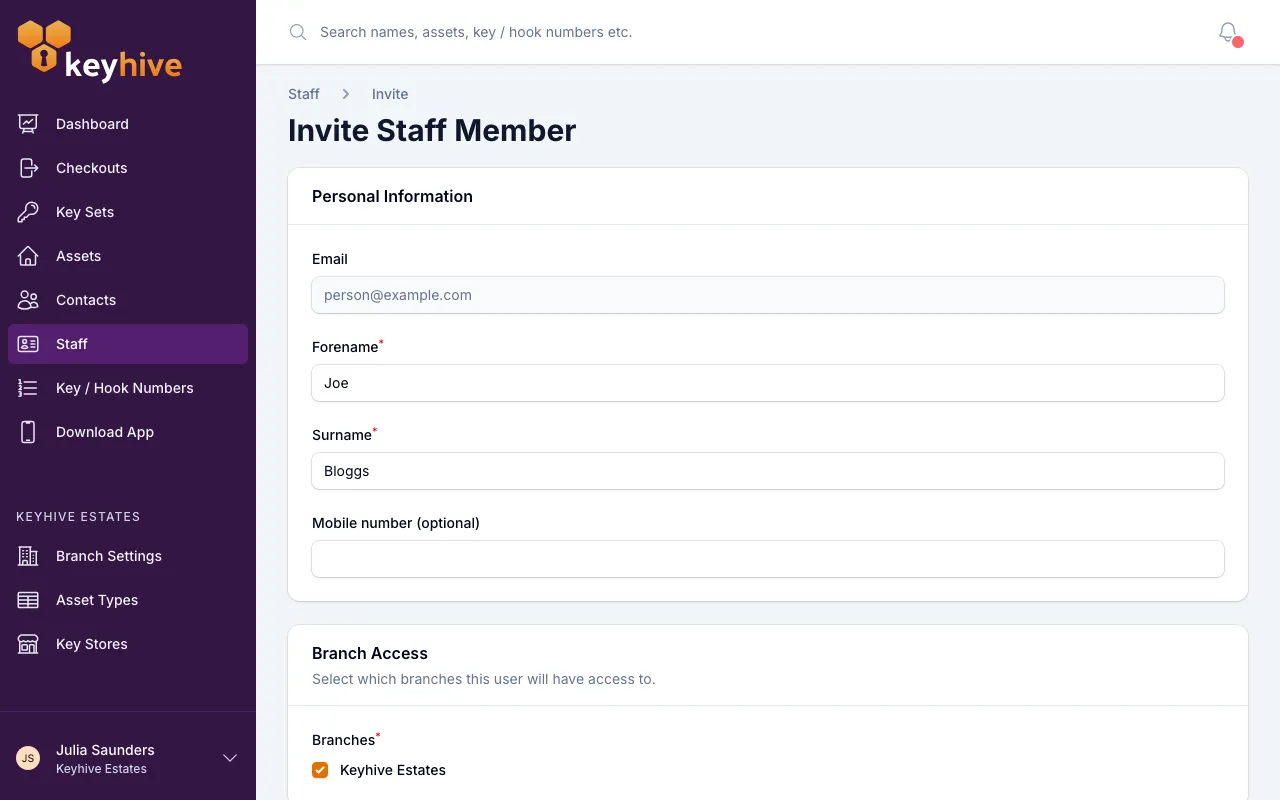Click the Checkouts exit-arrow icon
This screenshot has width=1280, height=800.
pyautogui.click(x=28, y=168)
